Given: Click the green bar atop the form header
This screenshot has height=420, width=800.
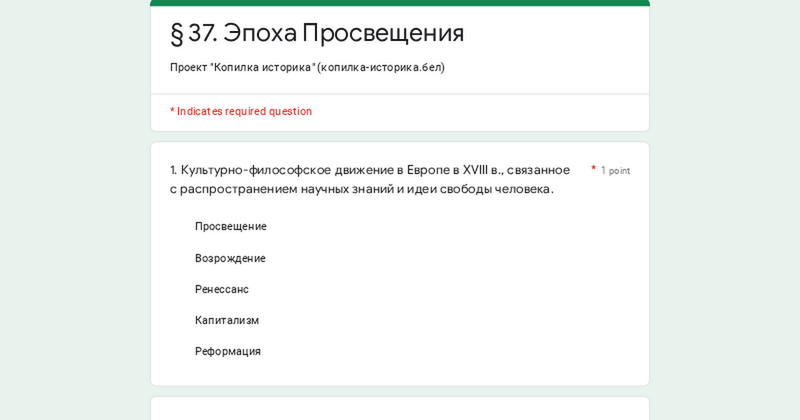Looking at the screenshot, I should (400, 3).
